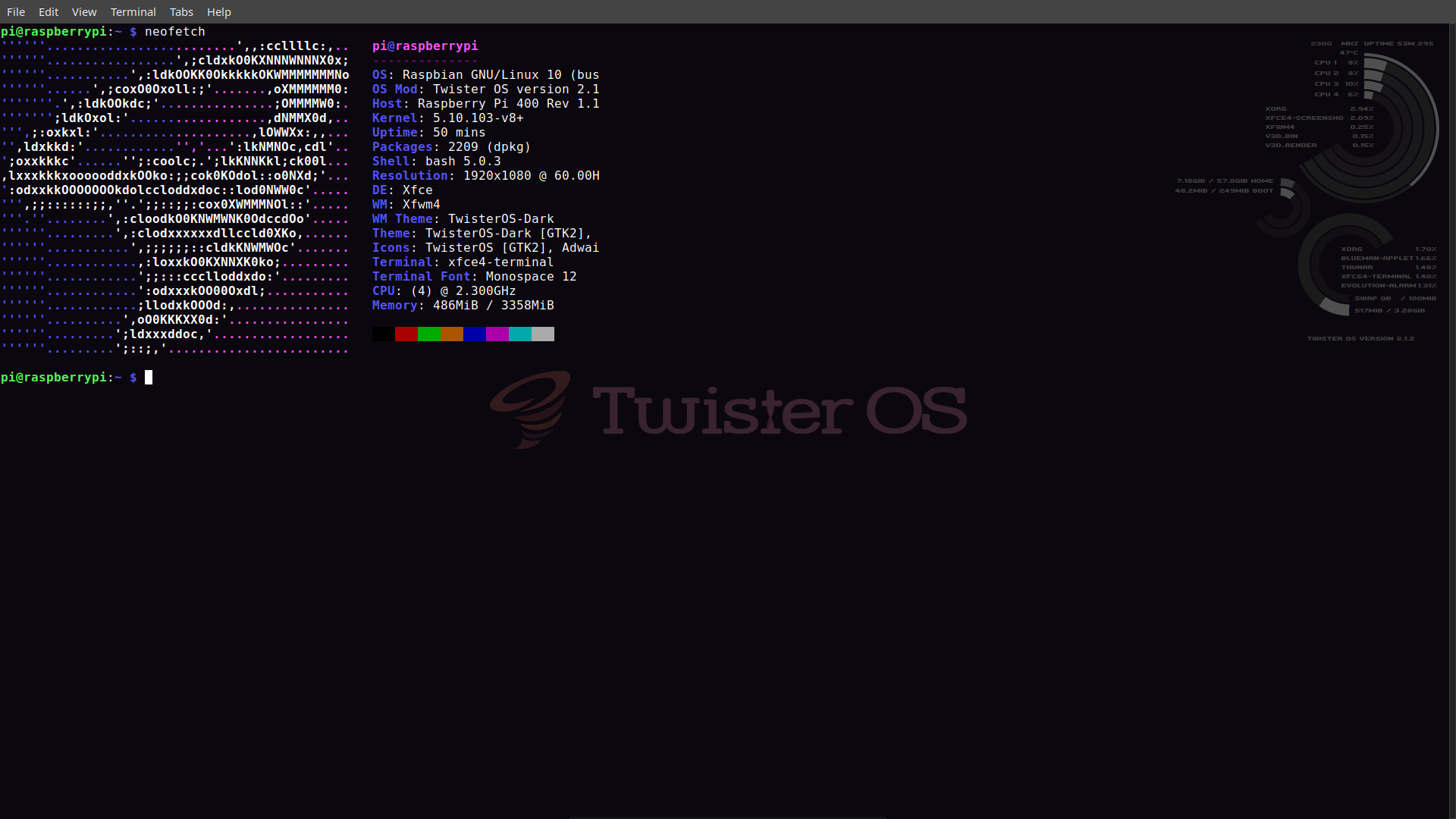
Task: Click the 'THUNAR' process in memory list
Action: click(1357, 268)
